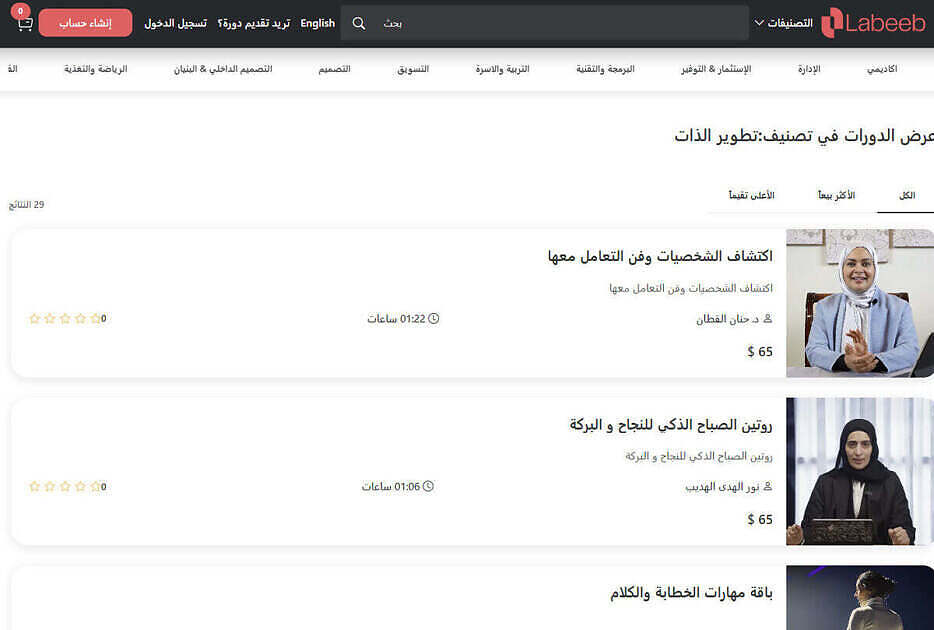This screenshot has width=934, height=630.
Task: Switch language to English
Action: click(317, 23)
